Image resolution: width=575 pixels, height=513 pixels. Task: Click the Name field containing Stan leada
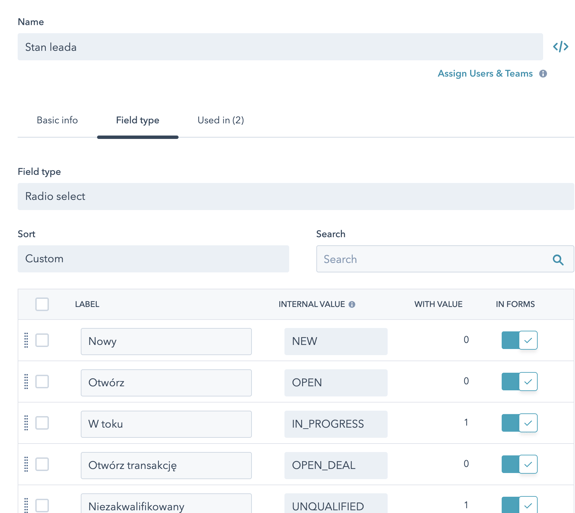[x=280, y=47]
